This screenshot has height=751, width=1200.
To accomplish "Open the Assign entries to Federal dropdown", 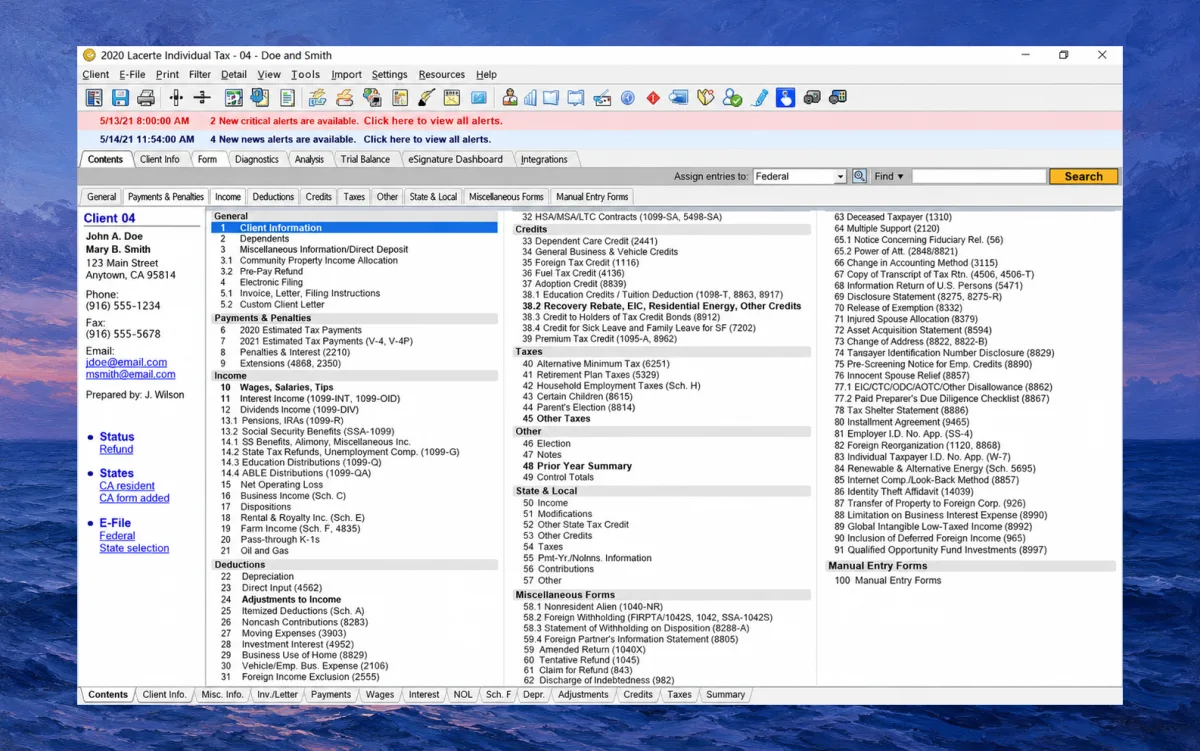I will [x=800, y=176].
